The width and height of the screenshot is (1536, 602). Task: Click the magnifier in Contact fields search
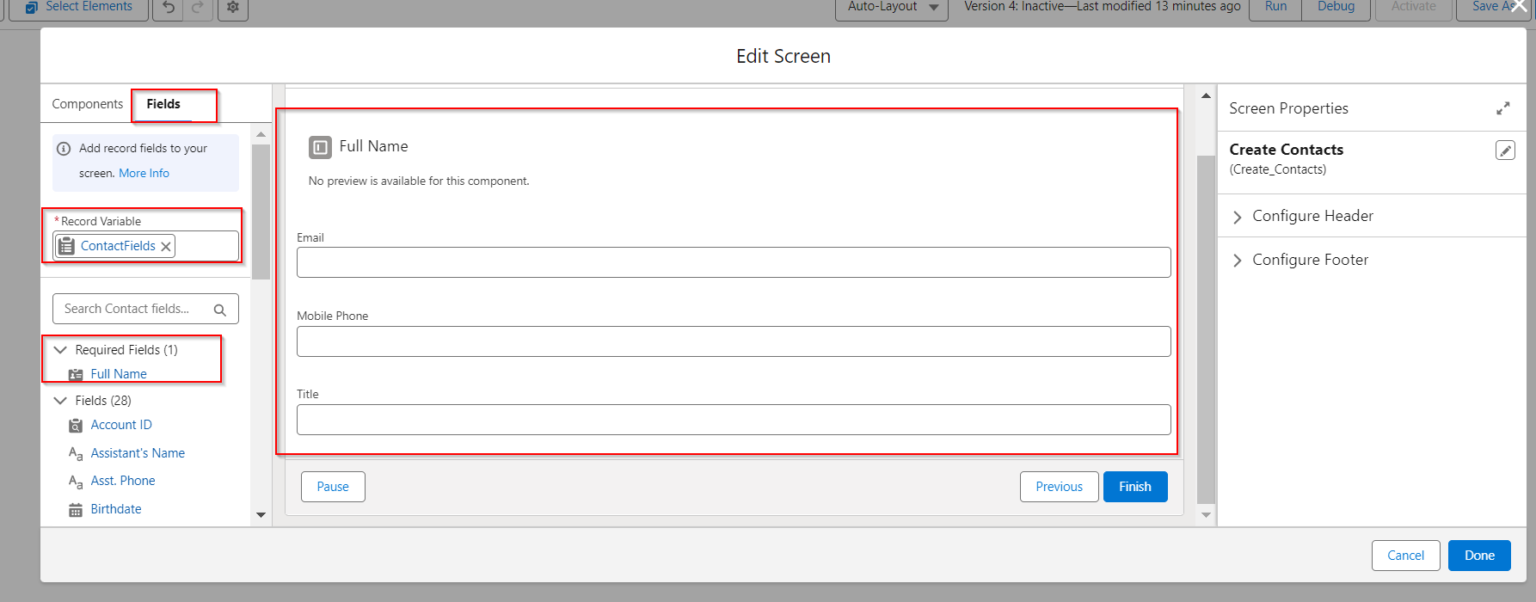point(220,308)
